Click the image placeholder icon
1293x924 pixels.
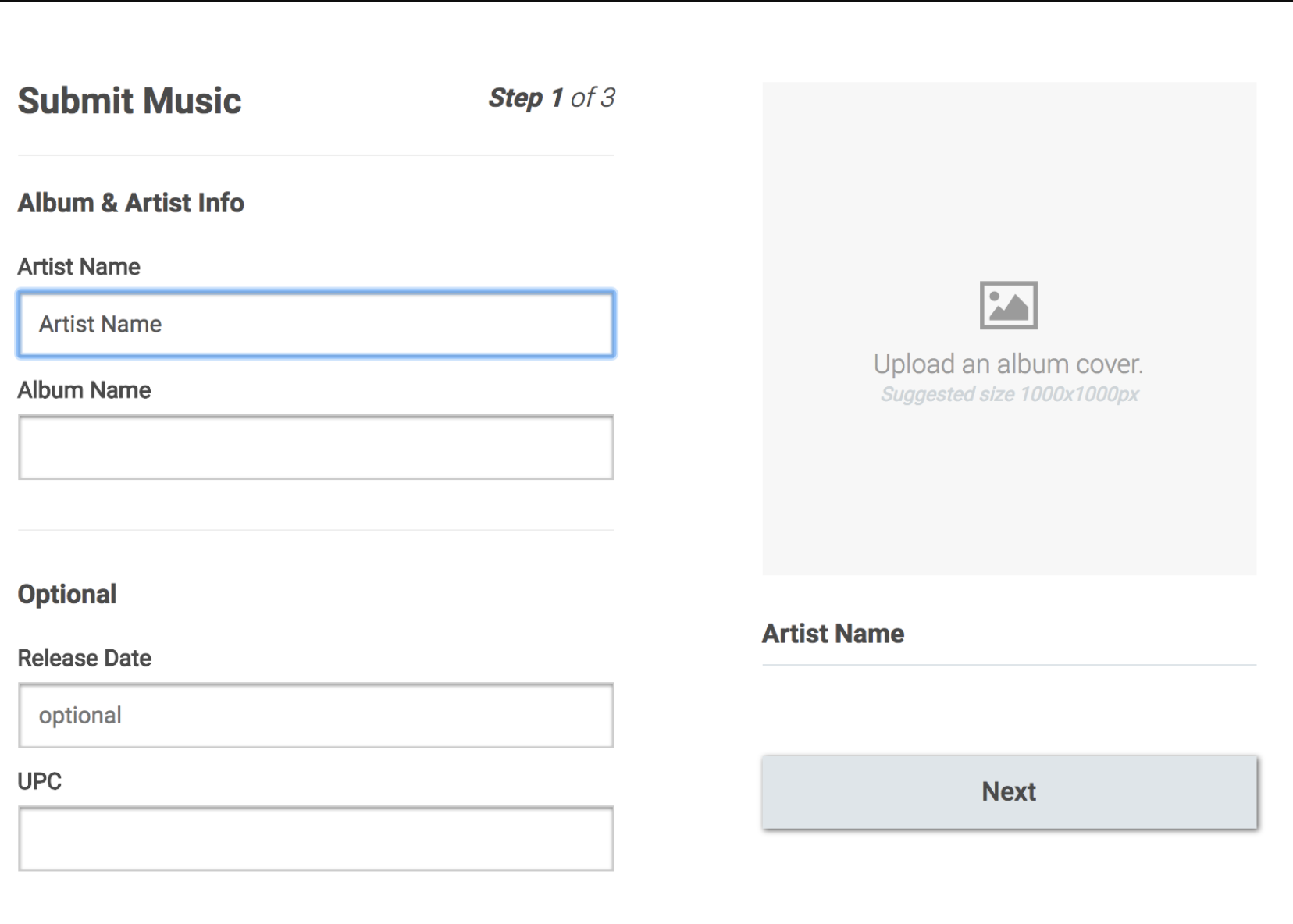point(1008,305)
